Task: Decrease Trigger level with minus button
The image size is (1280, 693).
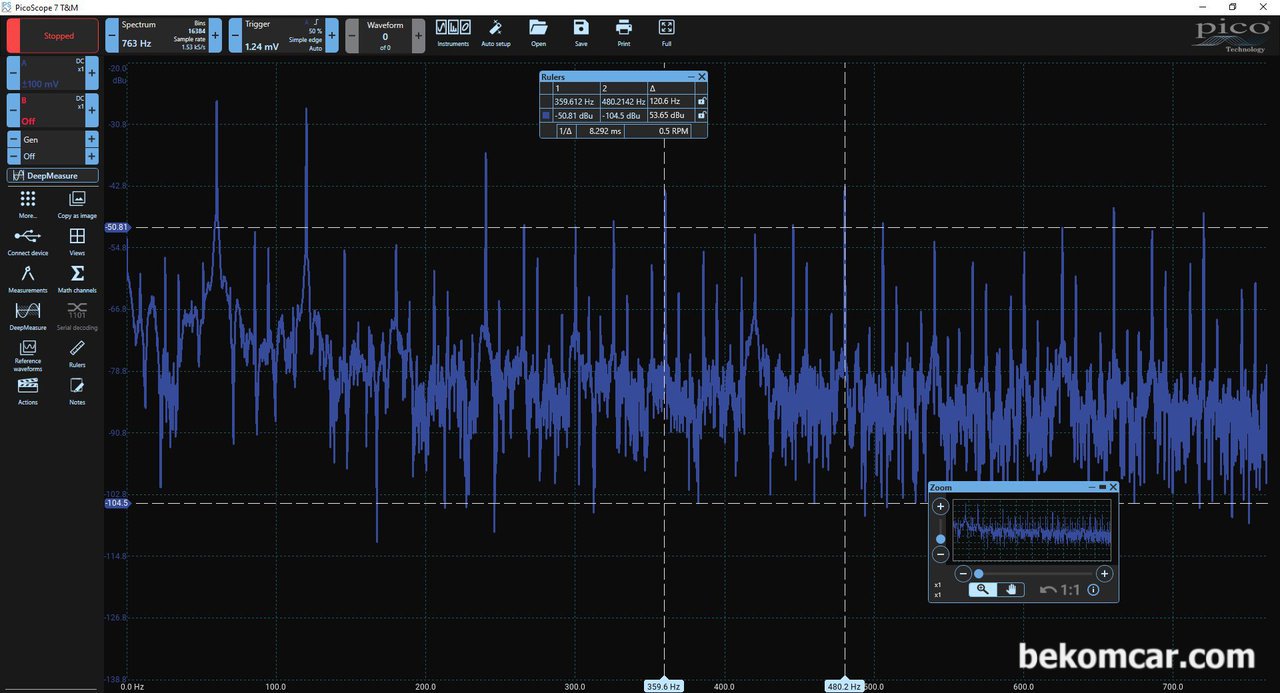Action: (x=235, y=36)
